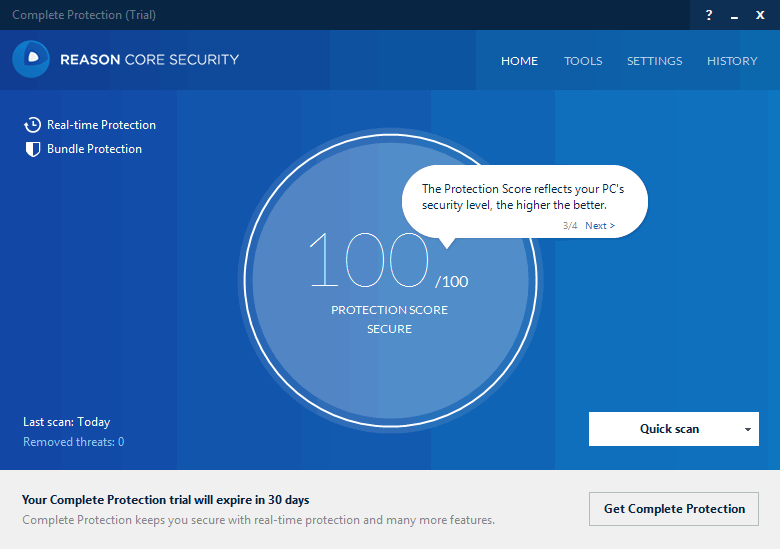Click the PROTECTION SCORE label

pyautogui.click(x=390, y=310)
